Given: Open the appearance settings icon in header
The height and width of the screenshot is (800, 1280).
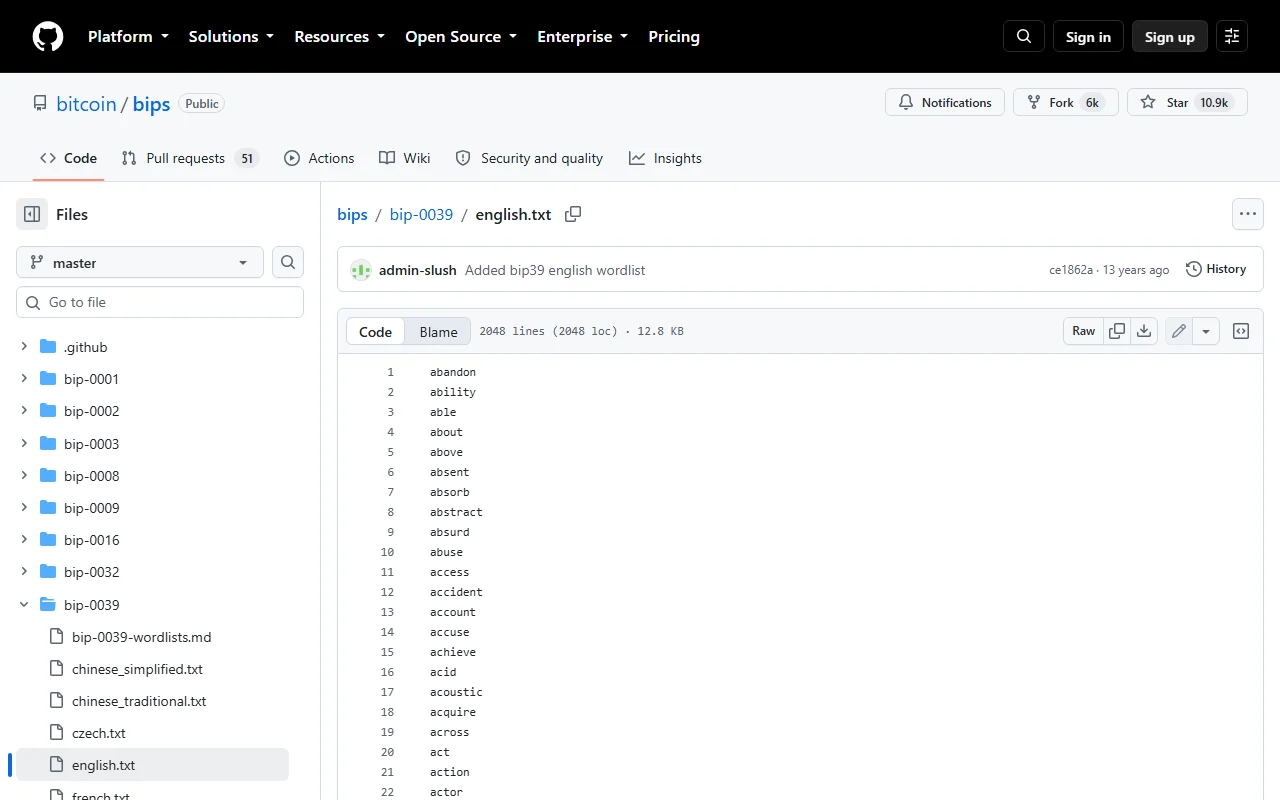Looking at the screenshot, I should 1232,37.
